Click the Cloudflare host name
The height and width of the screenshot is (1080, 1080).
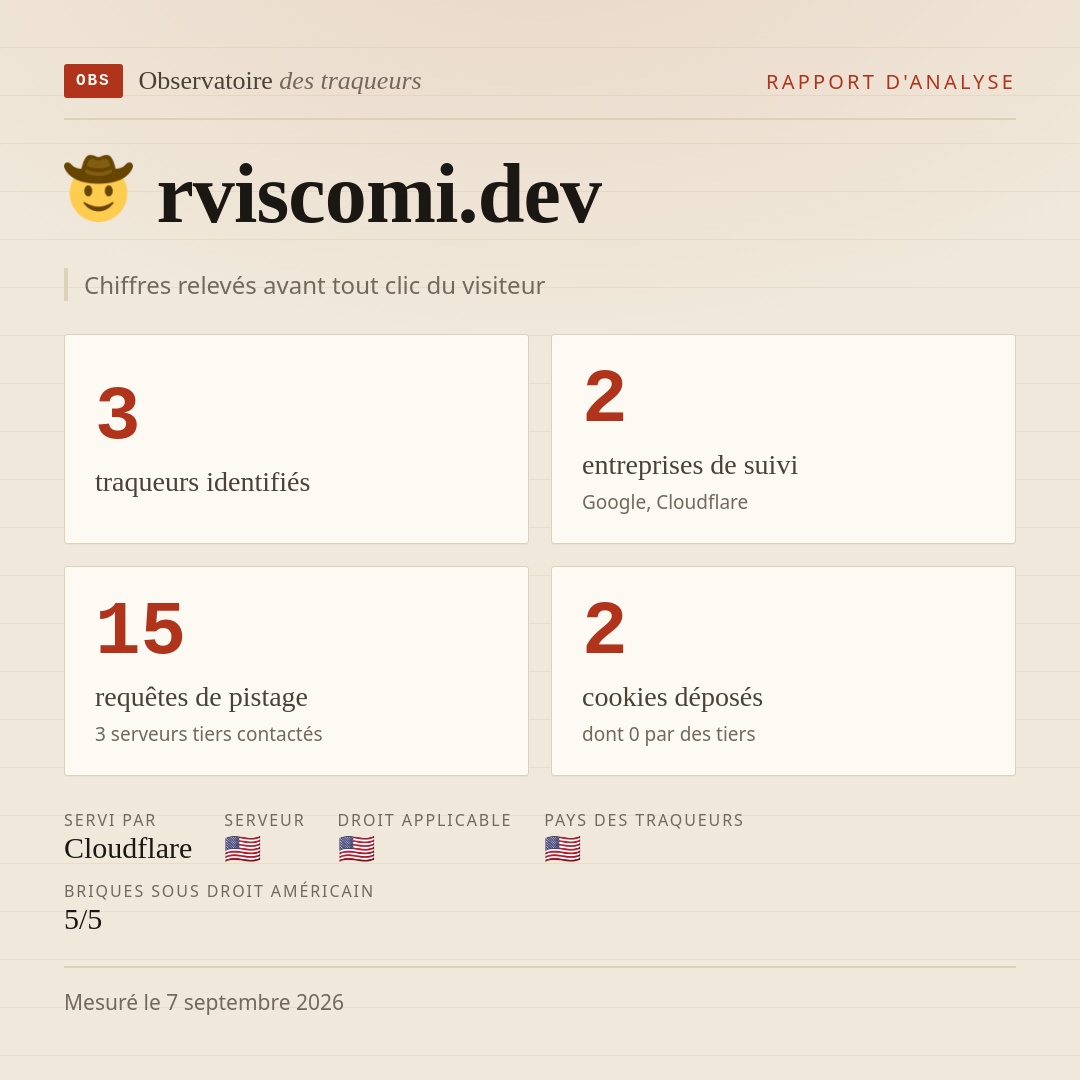(x=128, y=849)
